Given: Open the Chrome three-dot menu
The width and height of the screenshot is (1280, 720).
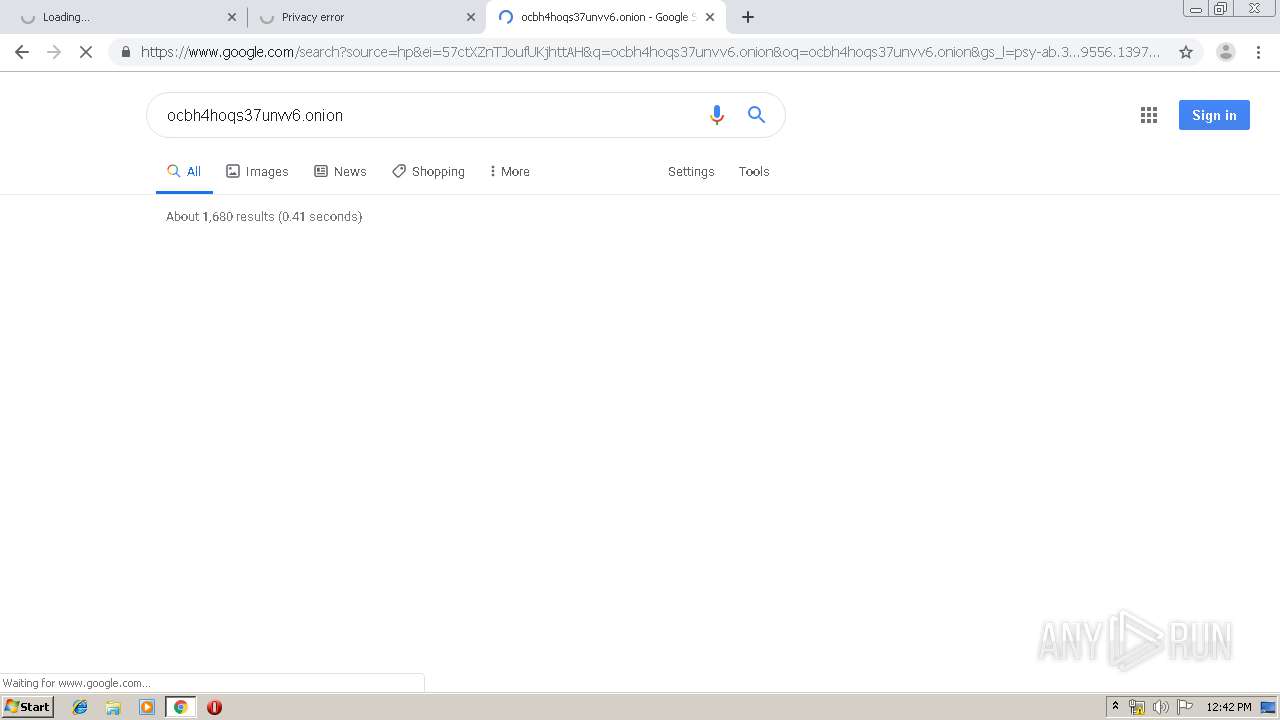Looking at the screenshot, I should [1258, 52].
